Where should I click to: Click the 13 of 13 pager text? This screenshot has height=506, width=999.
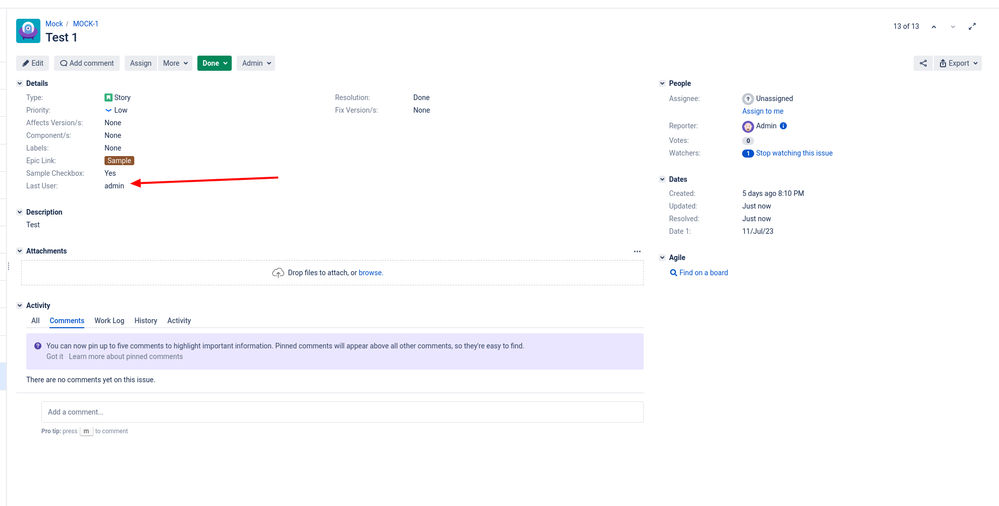pos(906,27)
